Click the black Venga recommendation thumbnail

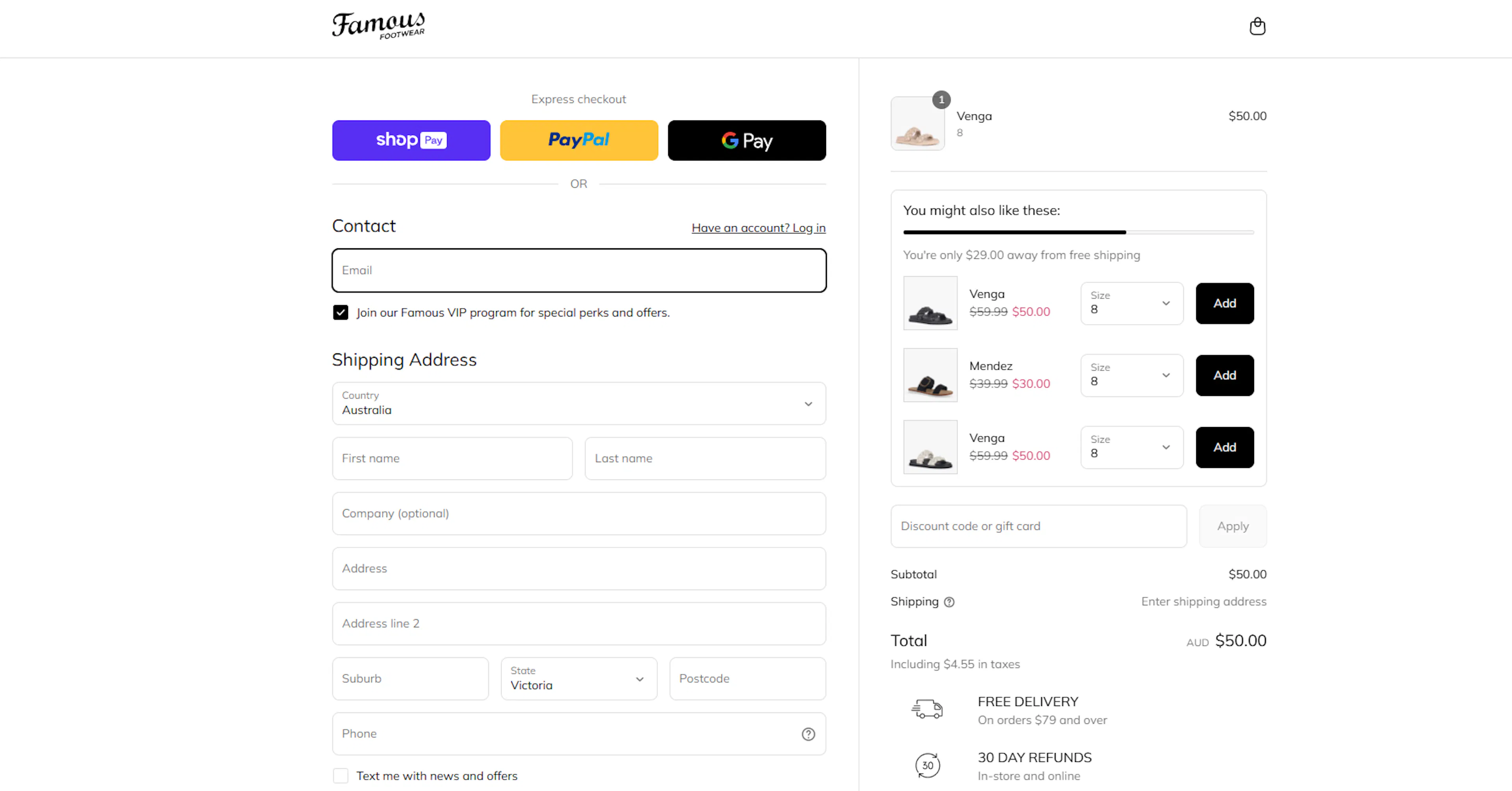pyautogui.click(x=930, y=303)
